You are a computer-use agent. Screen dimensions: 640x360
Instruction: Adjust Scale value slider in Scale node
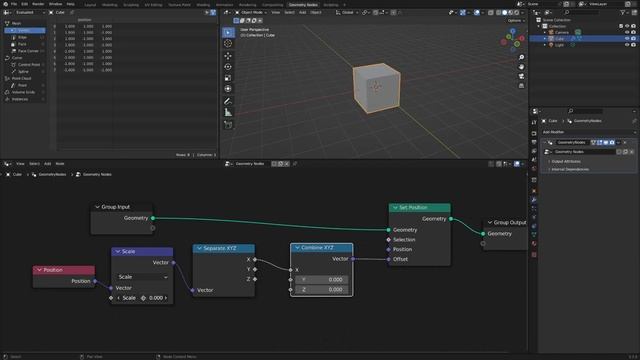click(142, 298)
